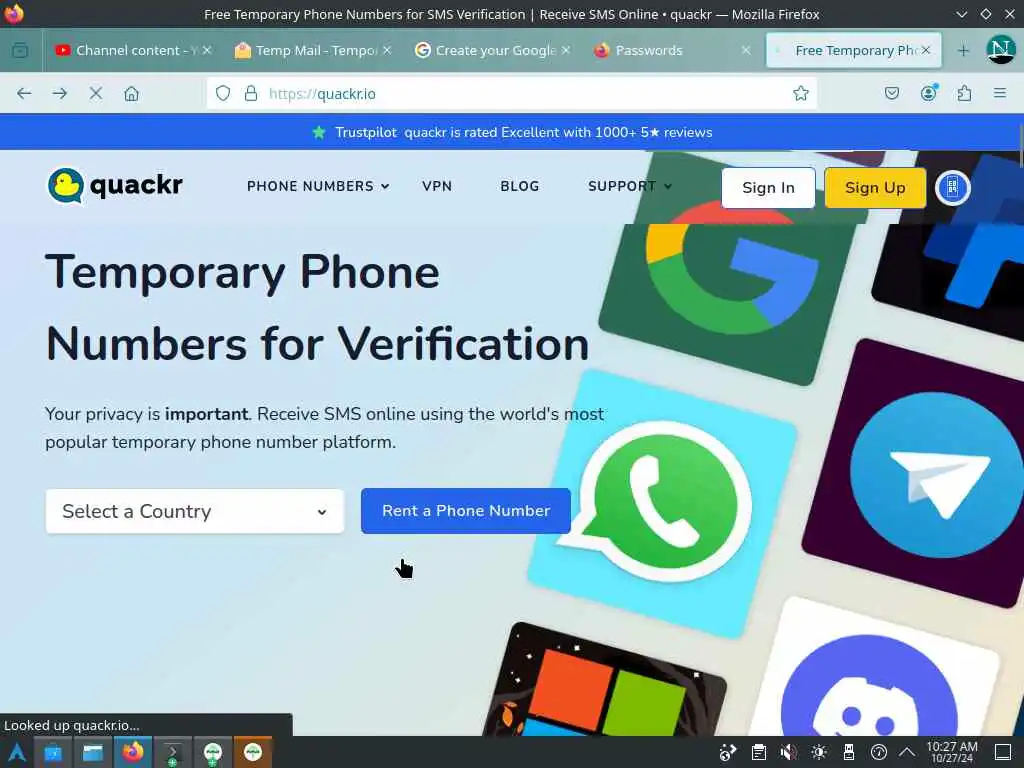Click the Sign In button
The height and width of the screenshot is (768, 1024).
[768, 188]
